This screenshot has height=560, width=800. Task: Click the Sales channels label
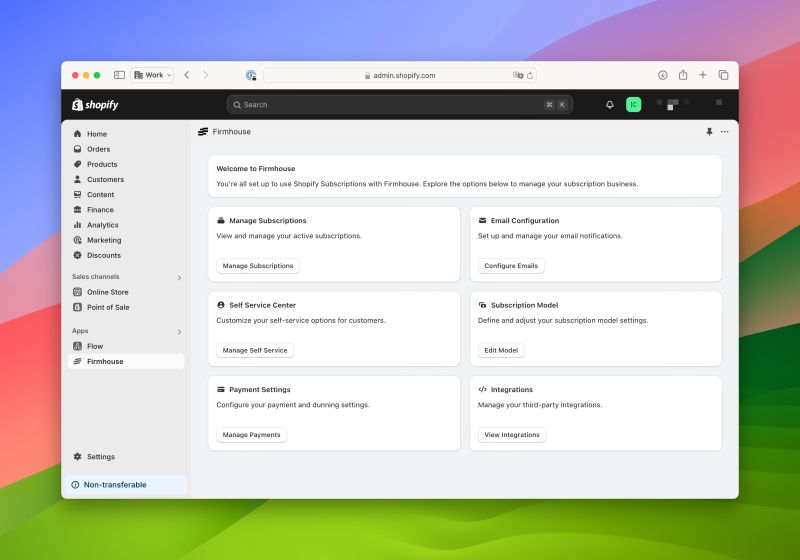[x=95, y=276]
